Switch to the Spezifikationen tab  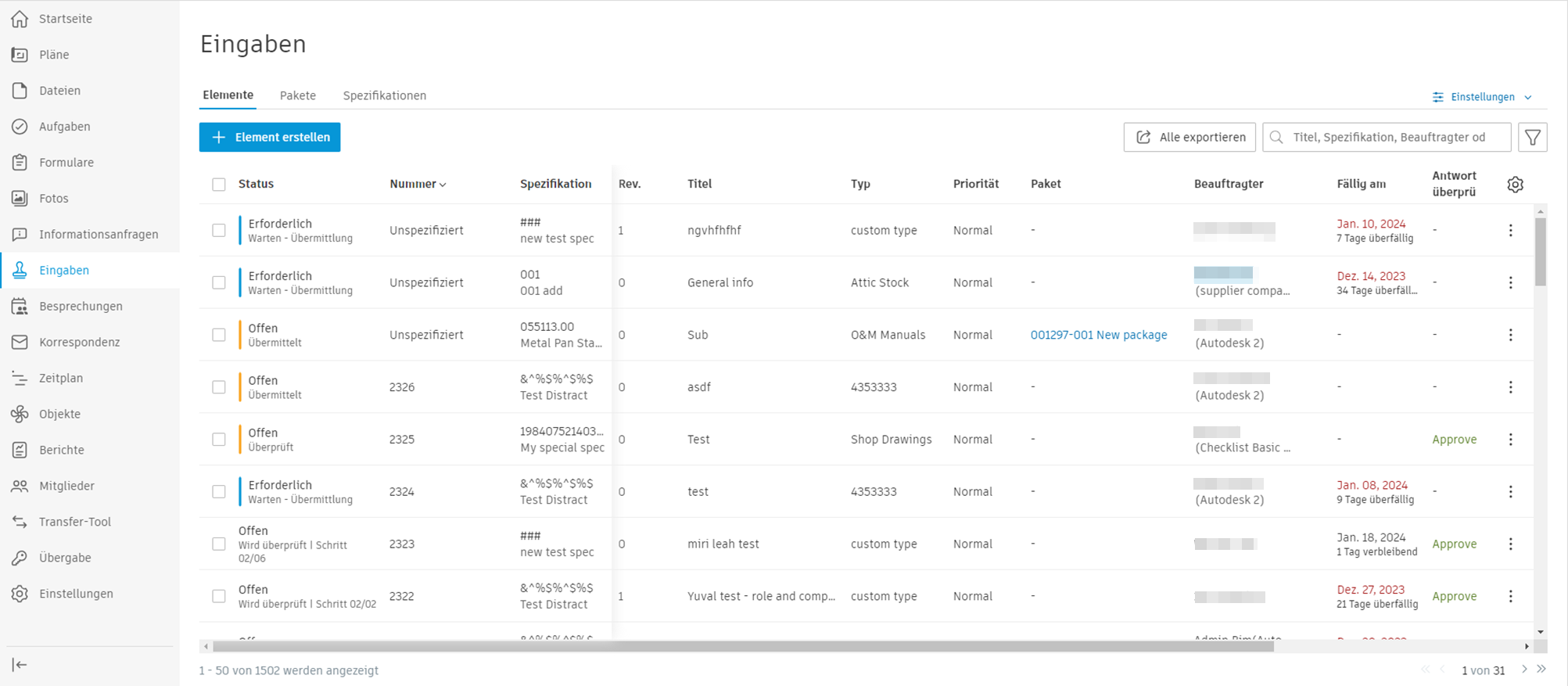point(384,95)
